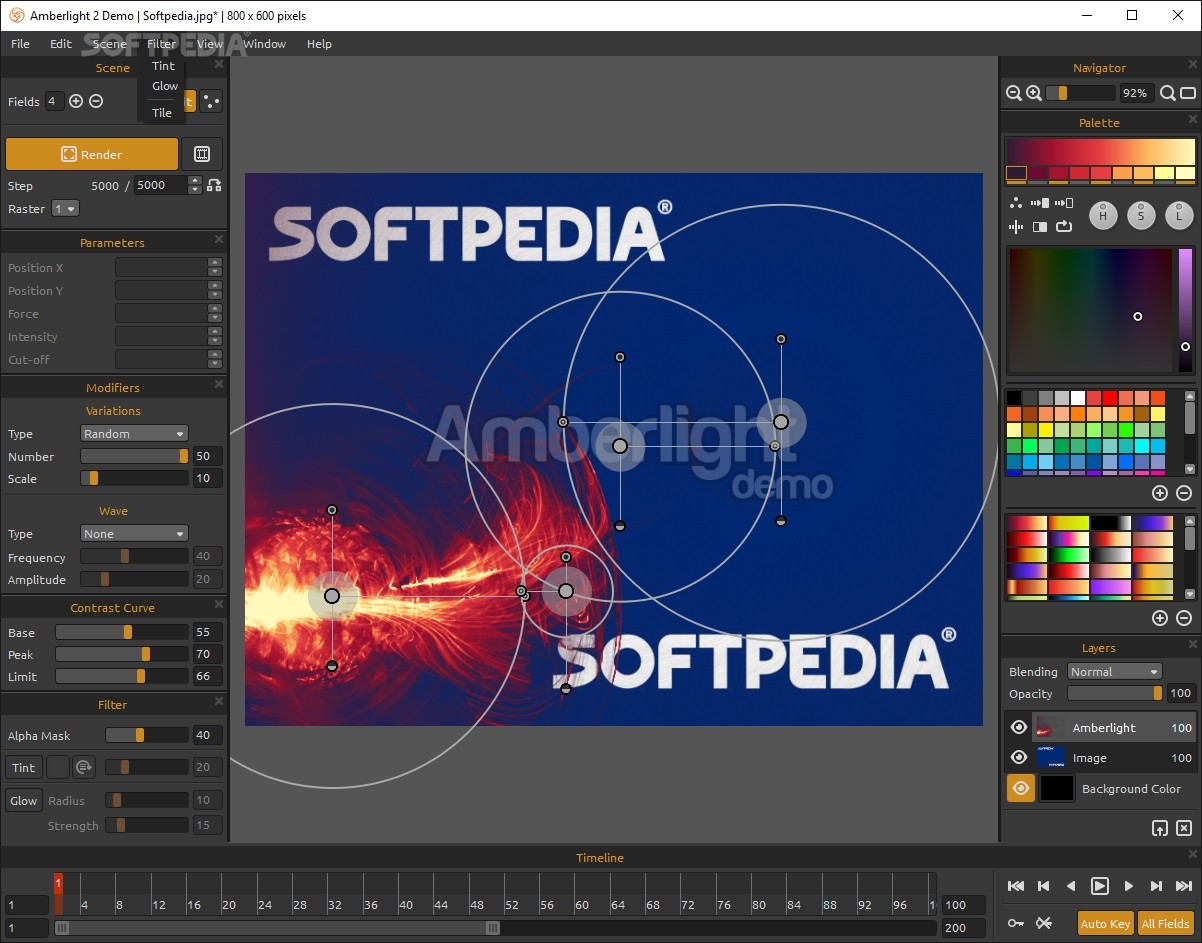Reset zoom with plain magnifier icon
Image resolution: width=1202 pixels, height=943 pixels.
click(x=1168, y=93)
